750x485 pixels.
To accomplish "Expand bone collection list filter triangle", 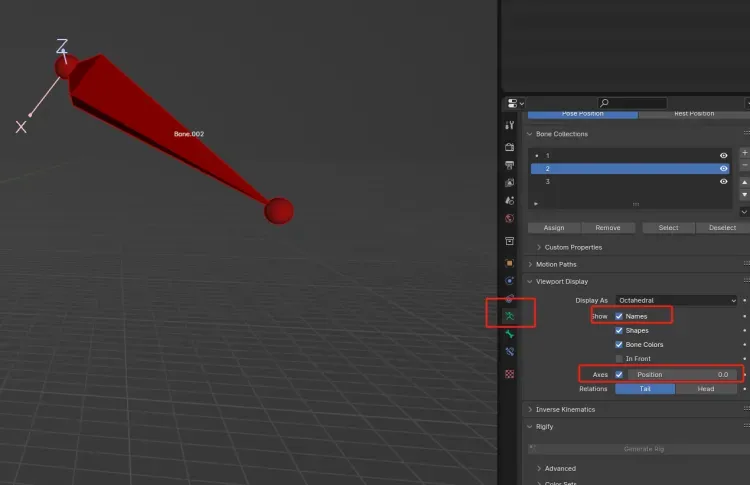I will pyautogui.click(x=536, y=204).
